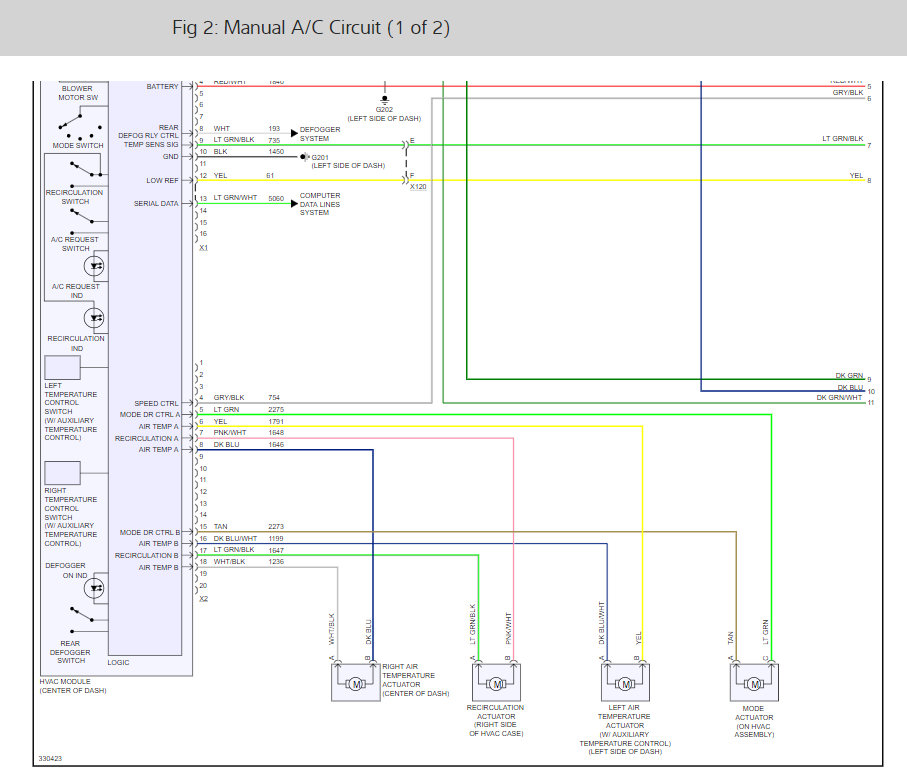Click the LOGIC block label
The width and height of the screenshot is (907, 778).
119,662
